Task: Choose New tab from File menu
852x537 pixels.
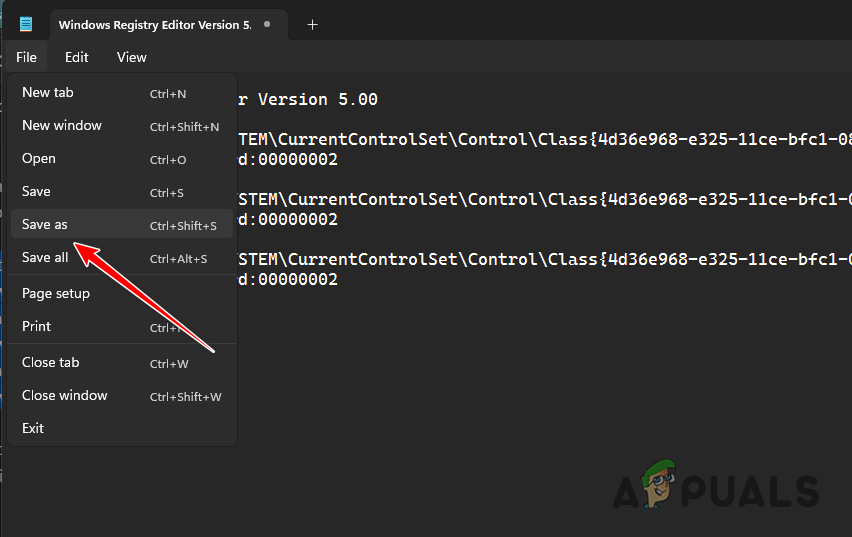Action: pos(122,93)
